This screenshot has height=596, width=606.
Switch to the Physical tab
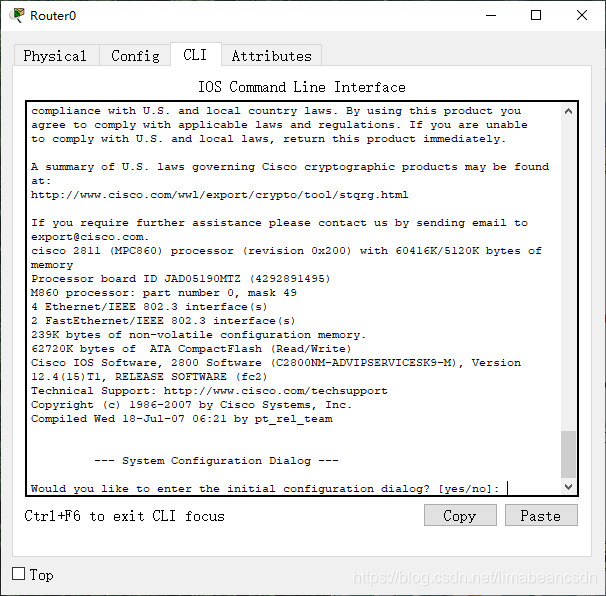(x=56, y=56)
